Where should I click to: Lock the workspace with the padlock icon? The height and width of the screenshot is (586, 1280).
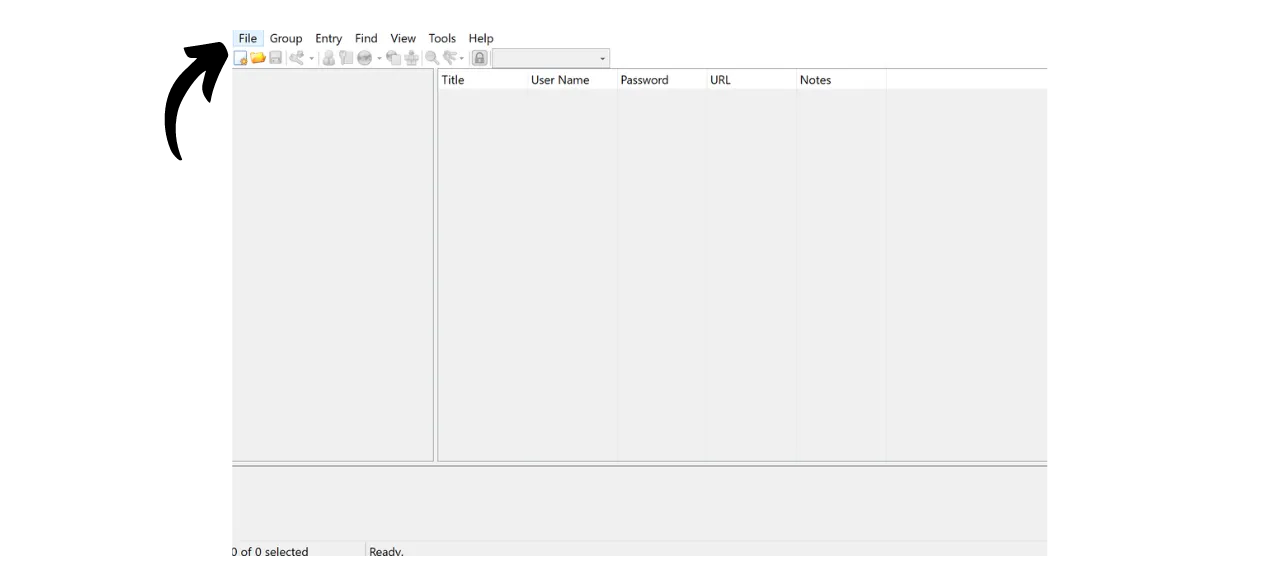pos(479,58)
